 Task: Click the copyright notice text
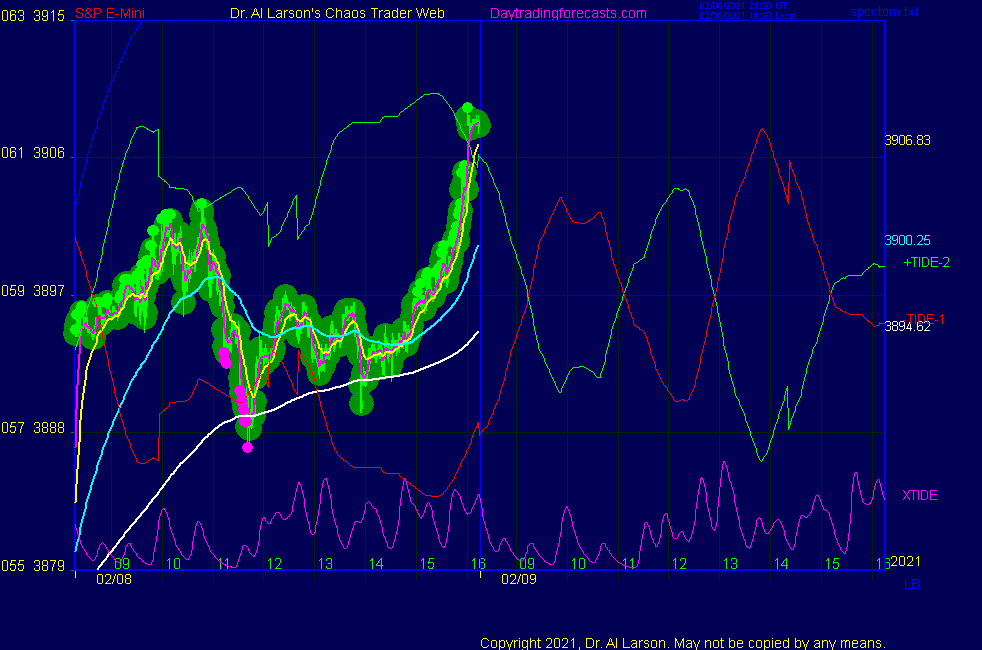click(x=682, y=642)
